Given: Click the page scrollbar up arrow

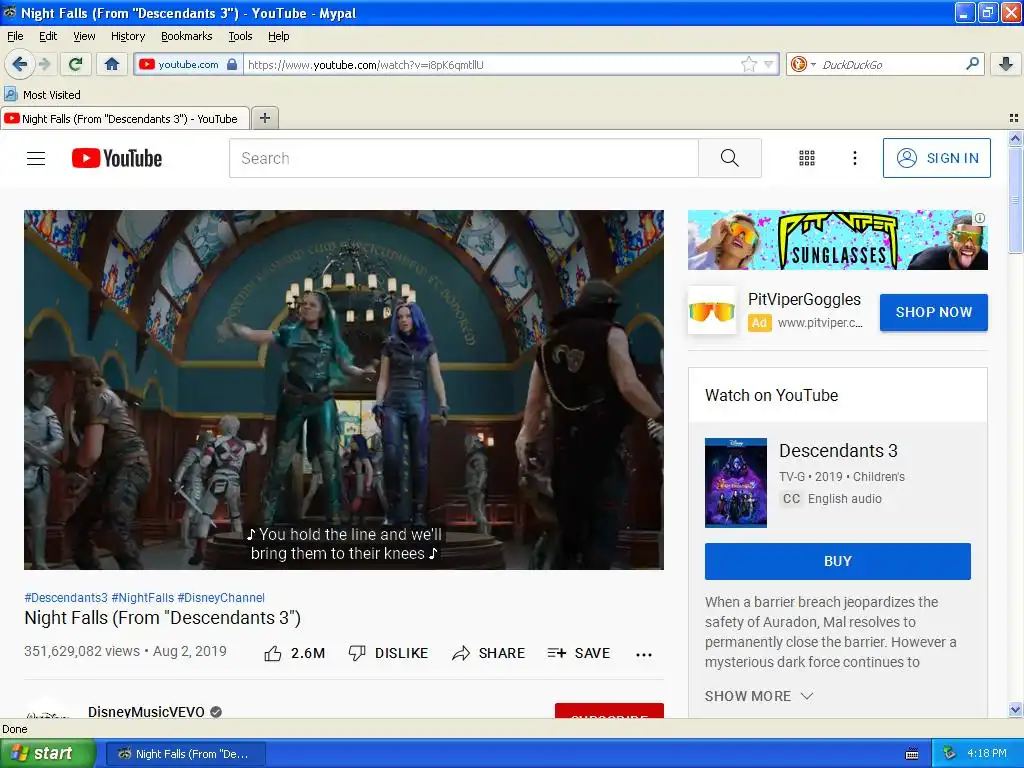Looking at the screenshot, I should pos(1015,138).
